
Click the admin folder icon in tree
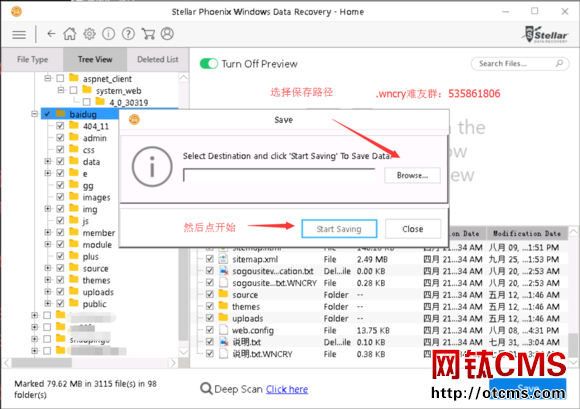click(74, 137)
